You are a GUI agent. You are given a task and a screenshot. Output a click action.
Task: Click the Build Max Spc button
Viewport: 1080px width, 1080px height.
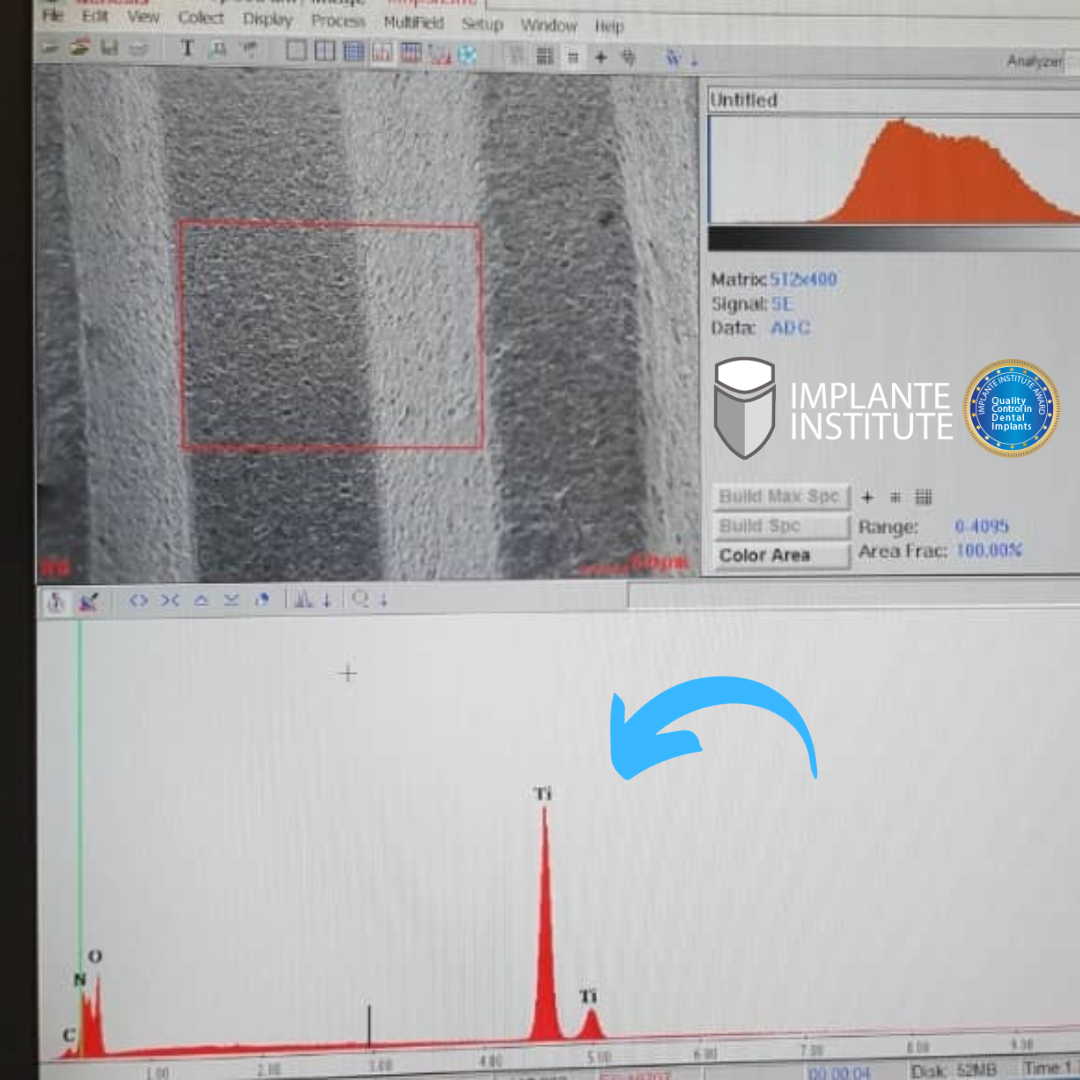781,497
